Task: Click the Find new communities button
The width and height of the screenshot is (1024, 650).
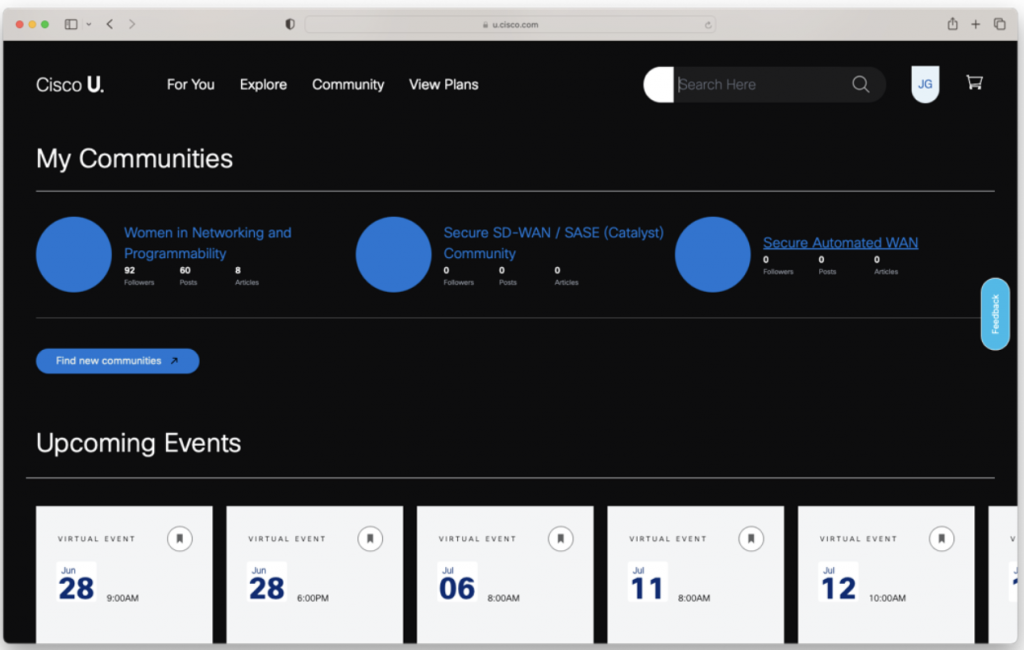Action: (117, 361)
